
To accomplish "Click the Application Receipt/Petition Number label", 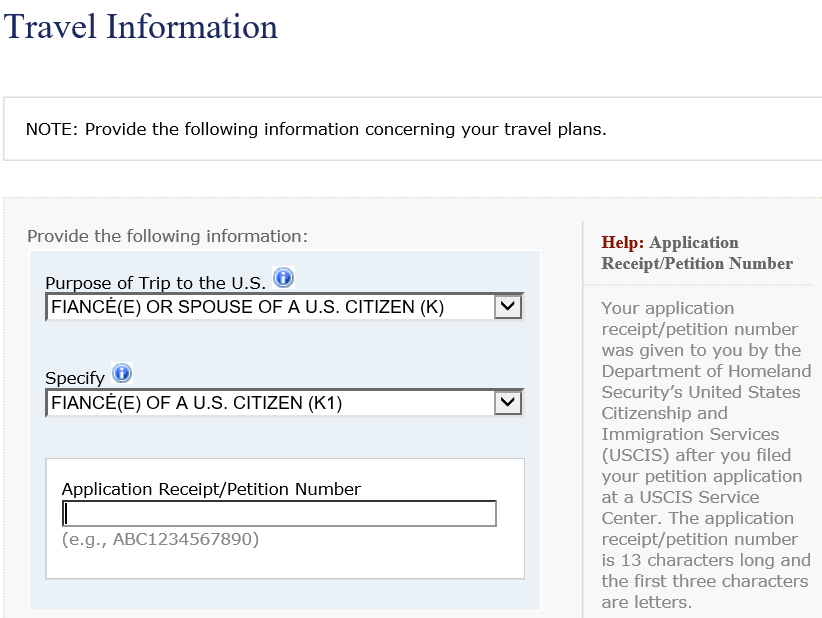I will tap(211, 489).
